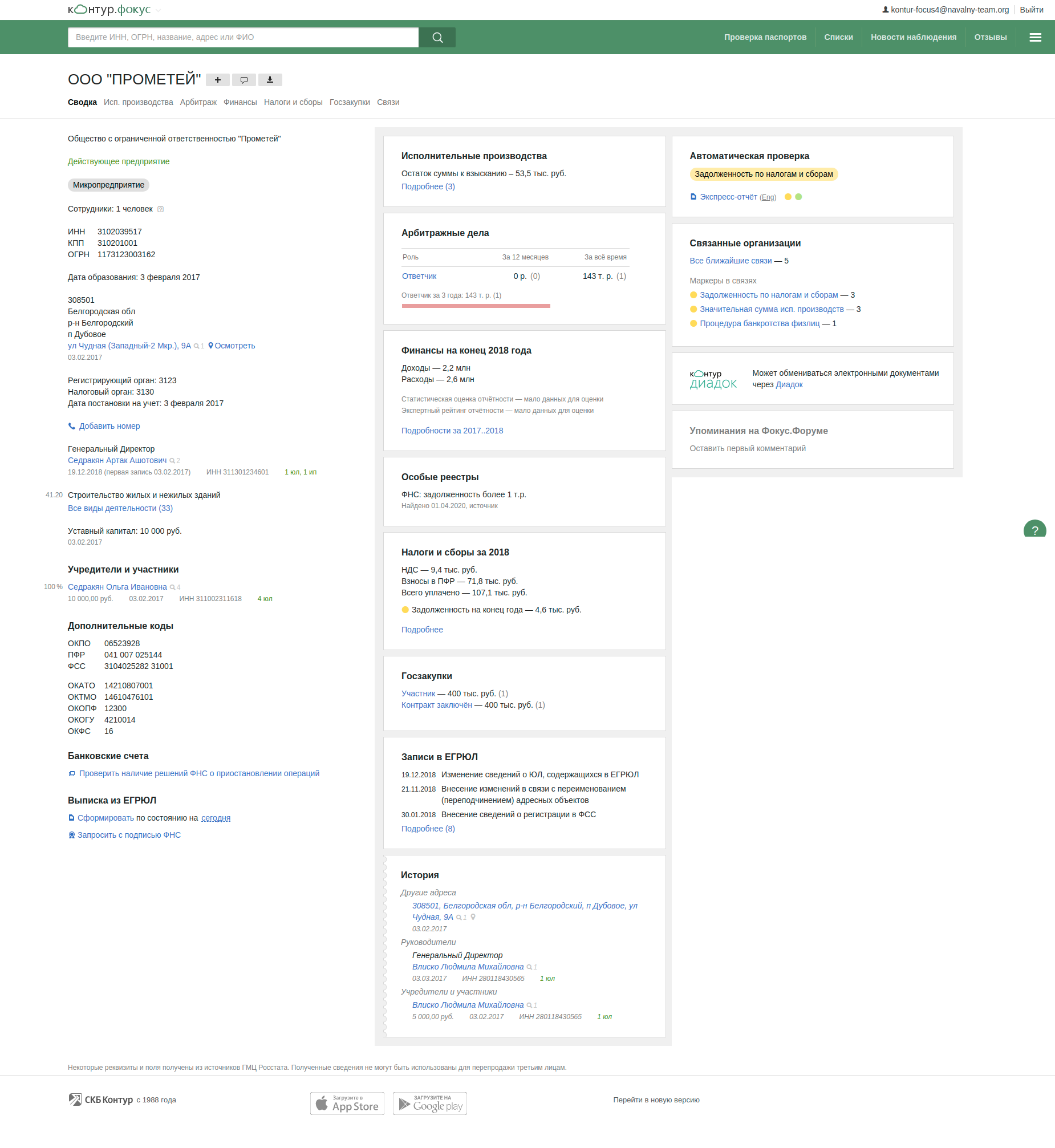Click the comment bubble icon by title

244,80
